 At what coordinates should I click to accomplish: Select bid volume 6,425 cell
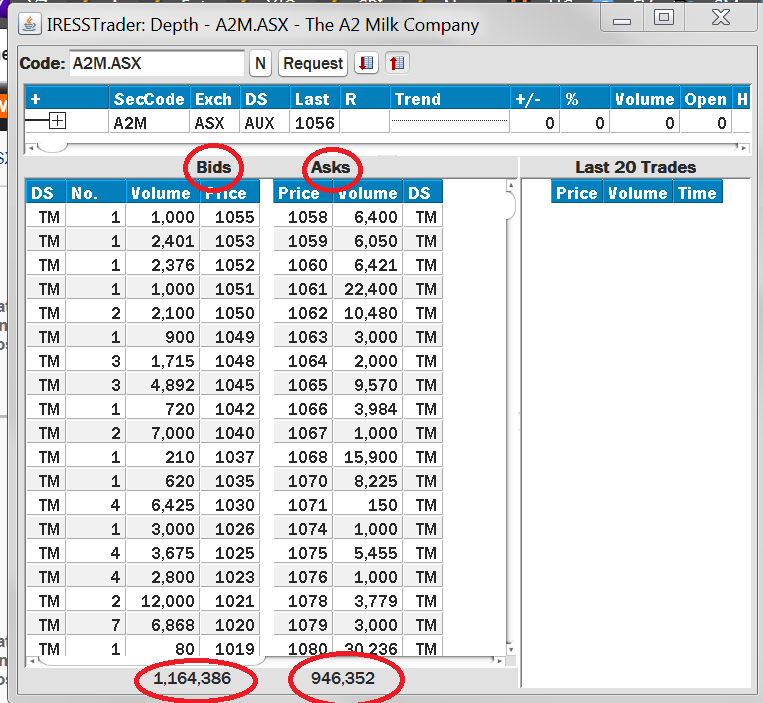163,505
